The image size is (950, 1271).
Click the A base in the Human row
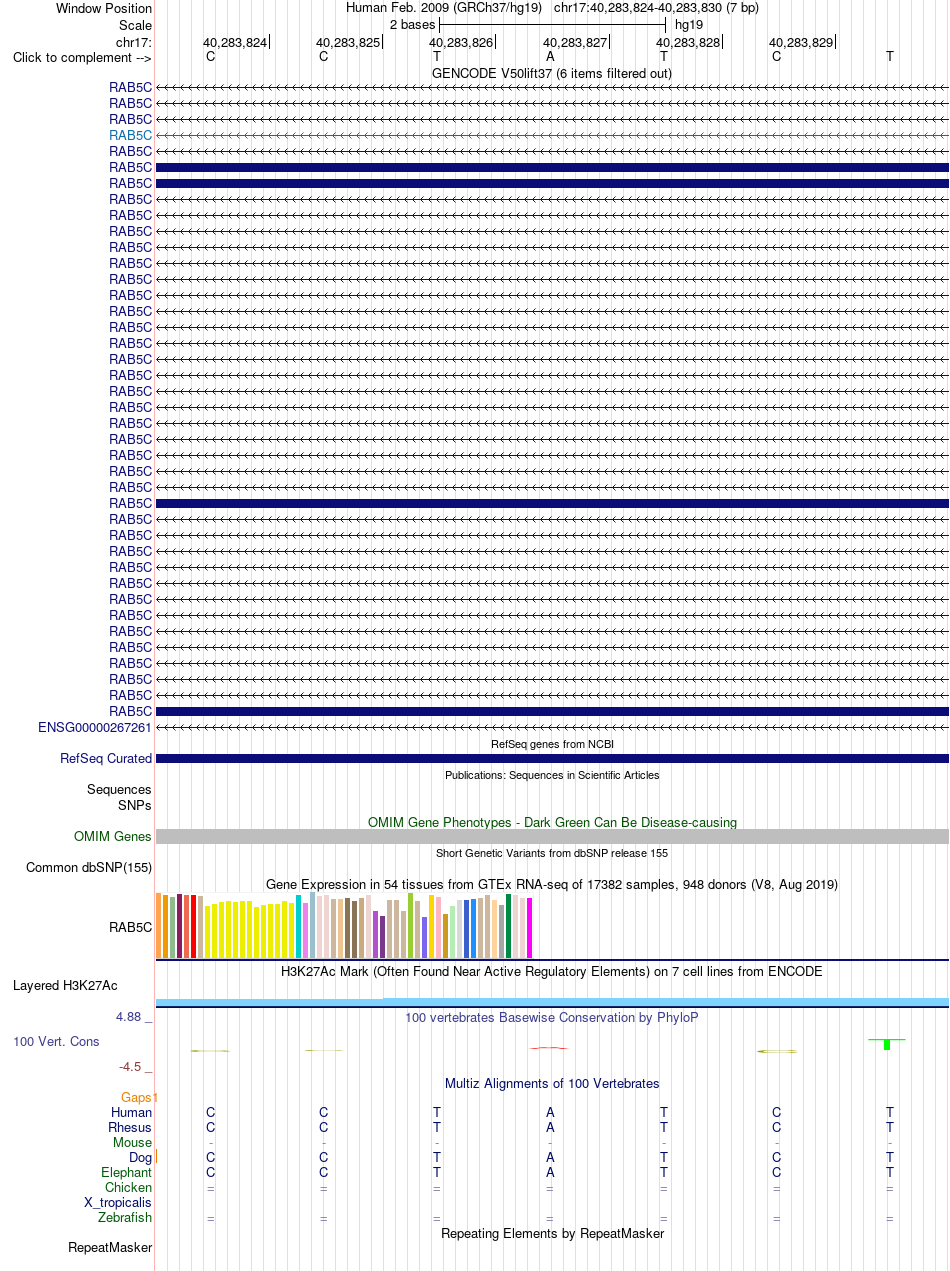[550, 1113]
